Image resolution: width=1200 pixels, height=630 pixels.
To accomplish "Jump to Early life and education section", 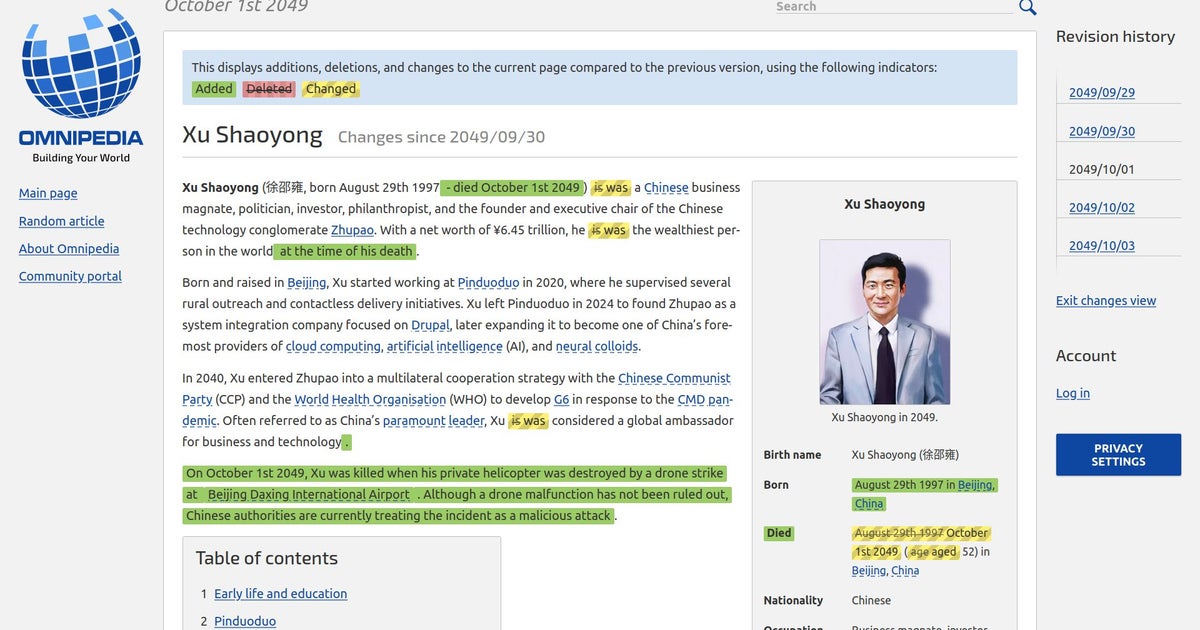I will coord(280,594).
